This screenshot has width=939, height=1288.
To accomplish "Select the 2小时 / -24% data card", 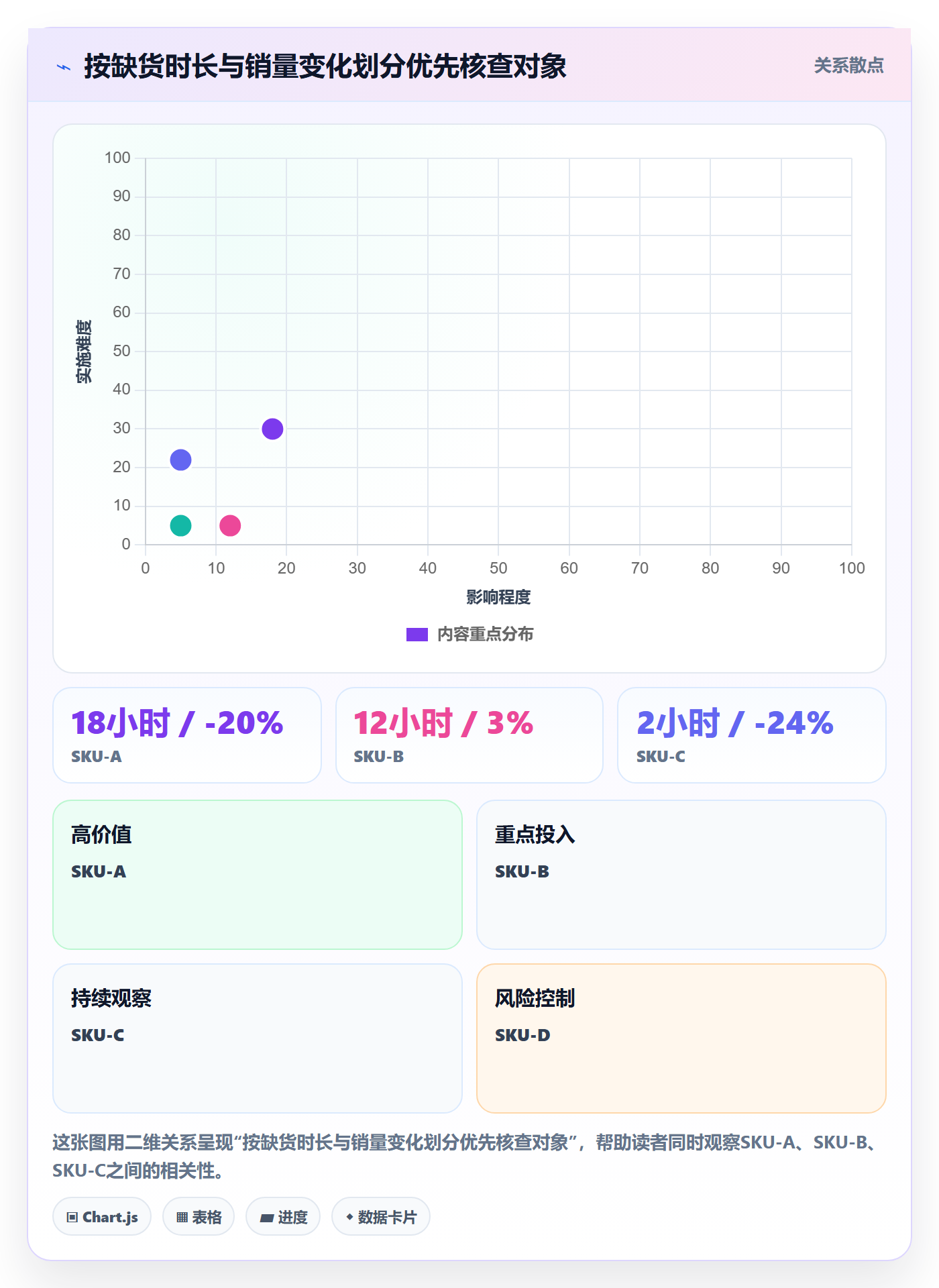I will pyautogui.click(x=752, y=735).
